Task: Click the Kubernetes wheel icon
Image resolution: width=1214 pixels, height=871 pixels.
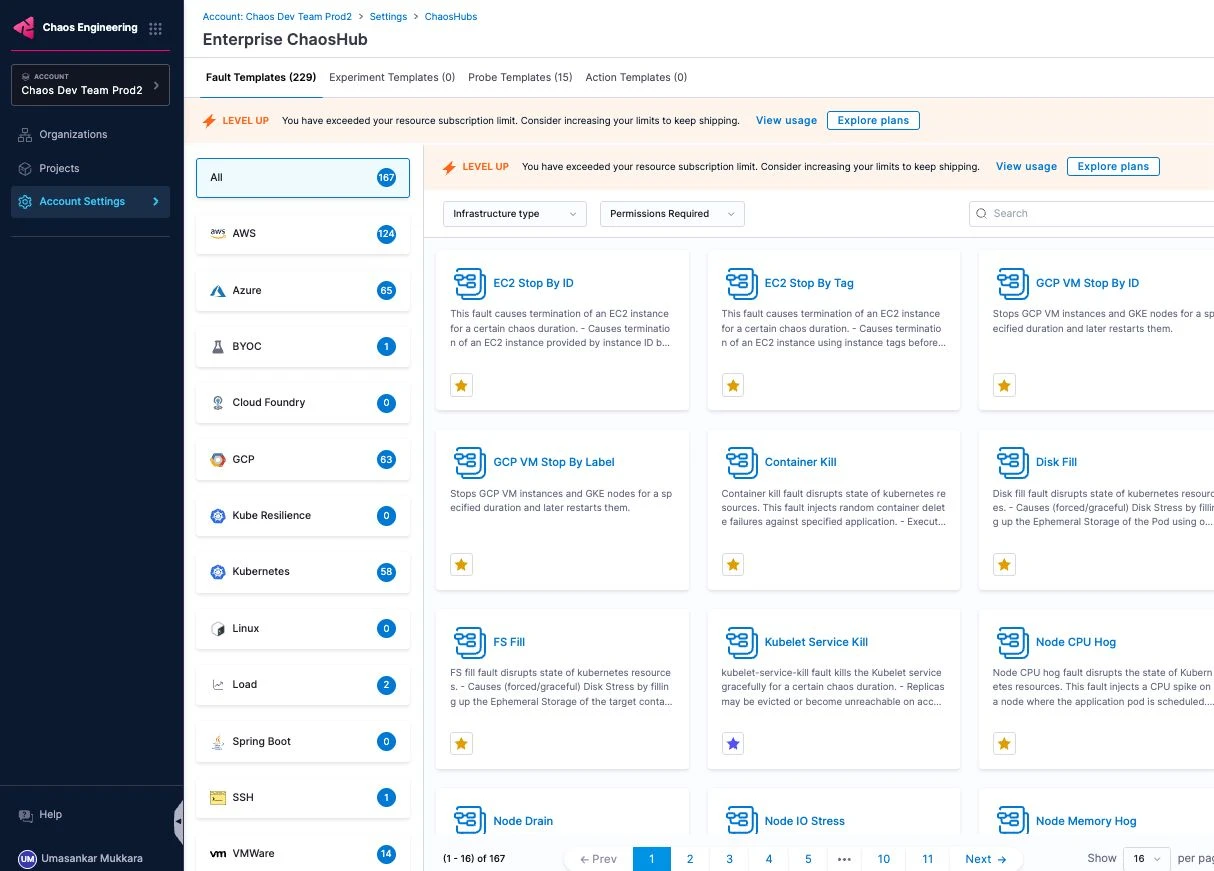Action: (x=218, y=572)
